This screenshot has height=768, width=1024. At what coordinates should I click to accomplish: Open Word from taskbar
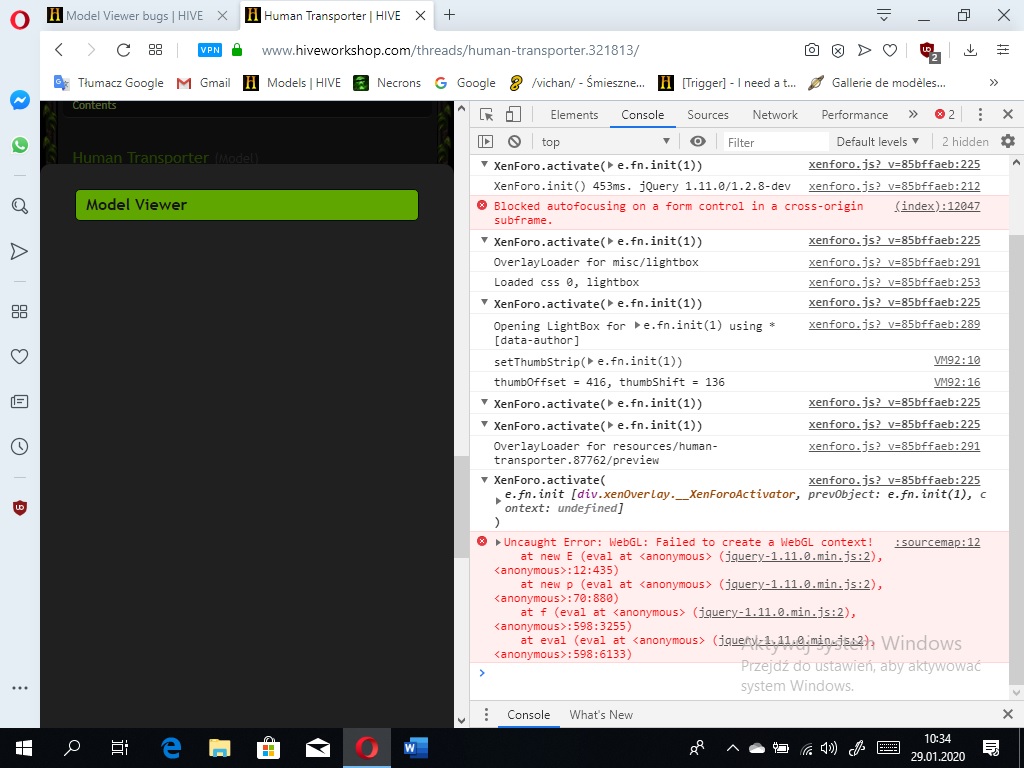click(x=415, y=748)
